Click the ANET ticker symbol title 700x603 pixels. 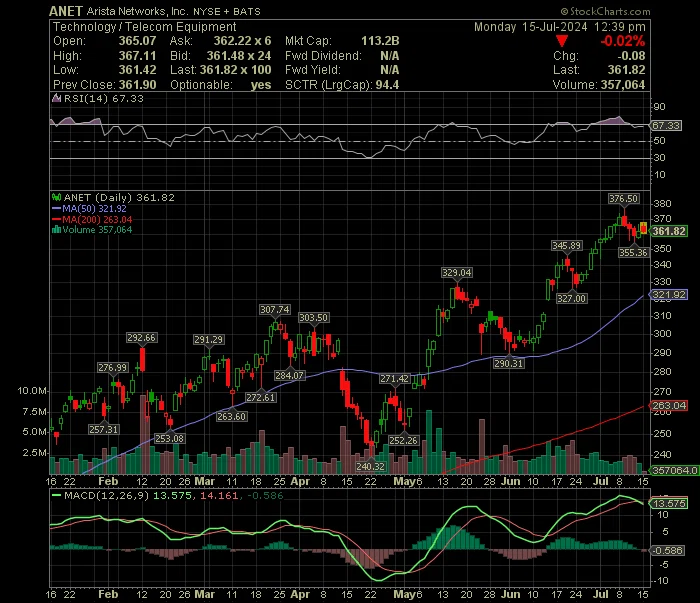(66, 11)
